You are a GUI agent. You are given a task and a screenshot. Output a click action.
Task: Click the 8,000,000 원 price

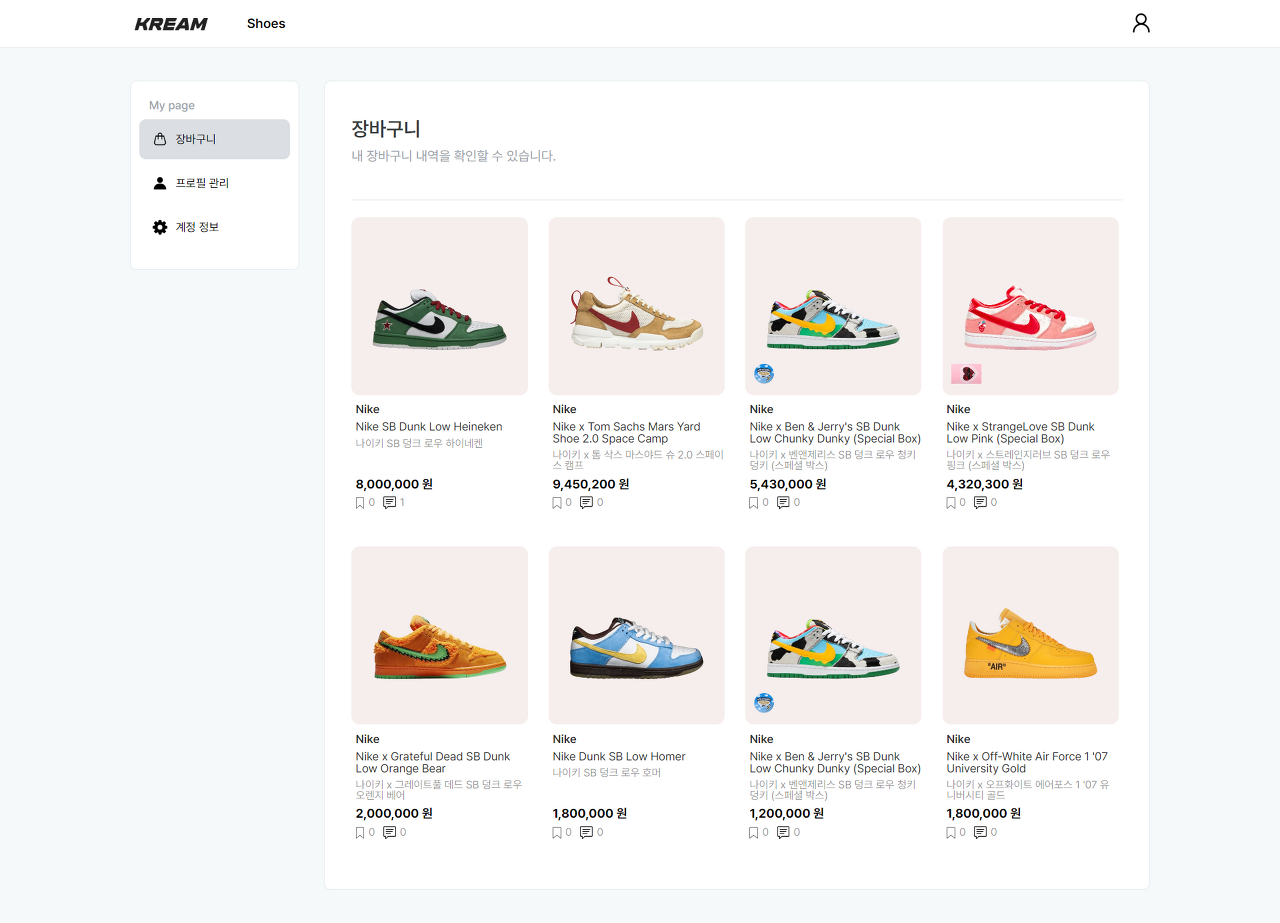[x=394, y=484]
